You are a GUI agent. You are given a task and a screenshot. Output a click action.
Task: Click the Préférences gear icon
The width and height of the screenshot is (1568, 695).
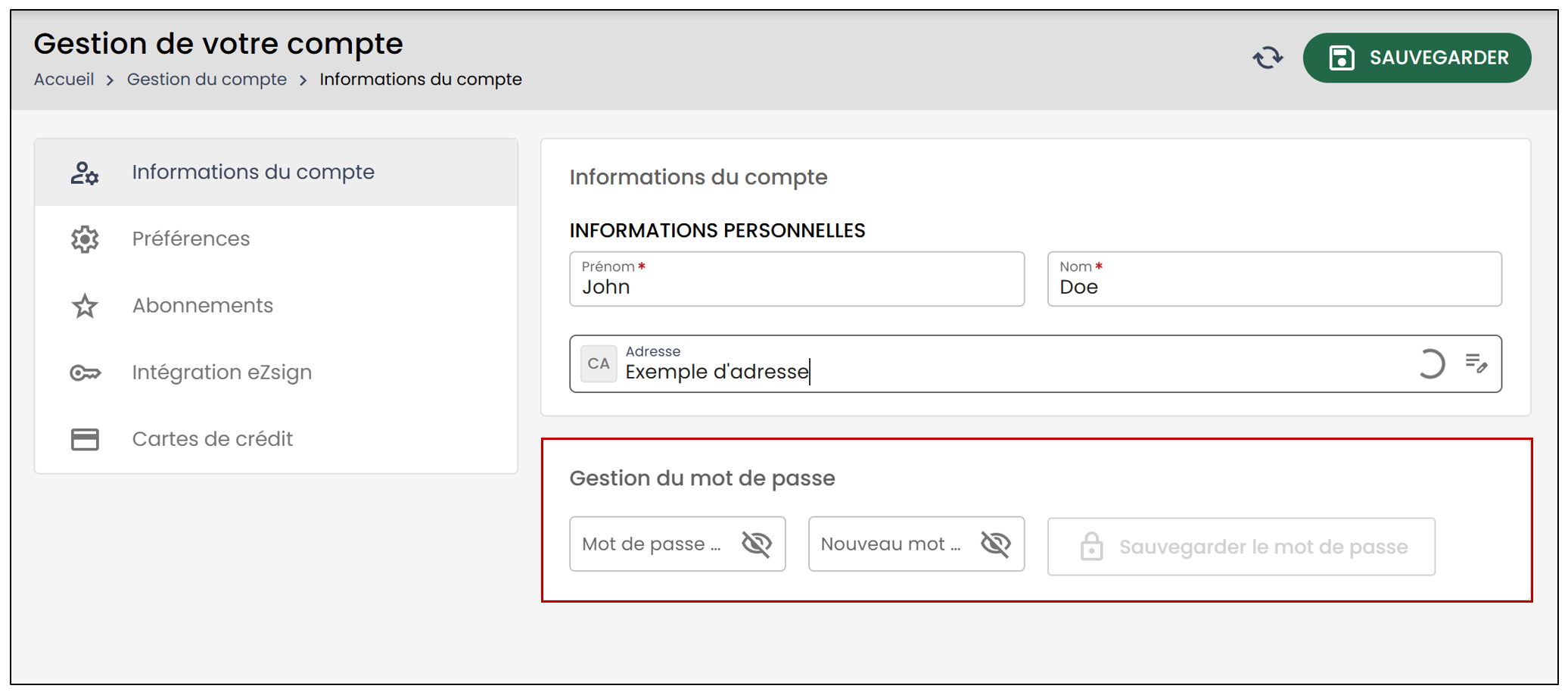(85, 239)
